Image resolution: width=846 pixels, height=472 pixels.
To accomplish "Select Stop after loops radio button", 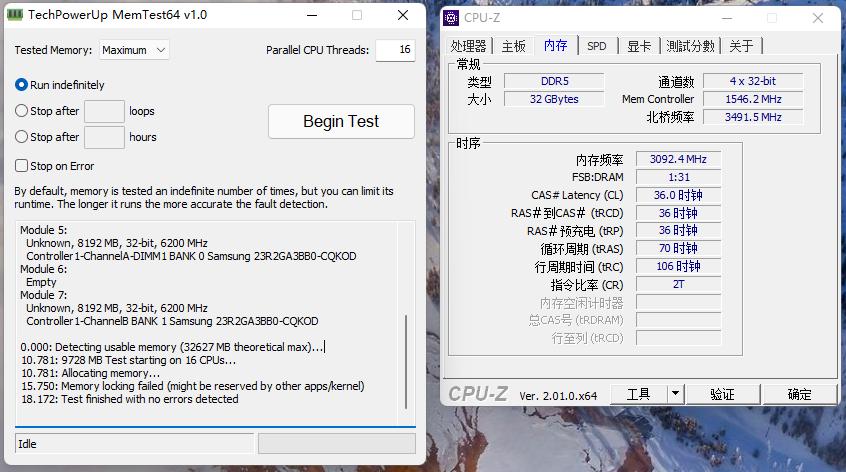I will (x=21, y=111).
